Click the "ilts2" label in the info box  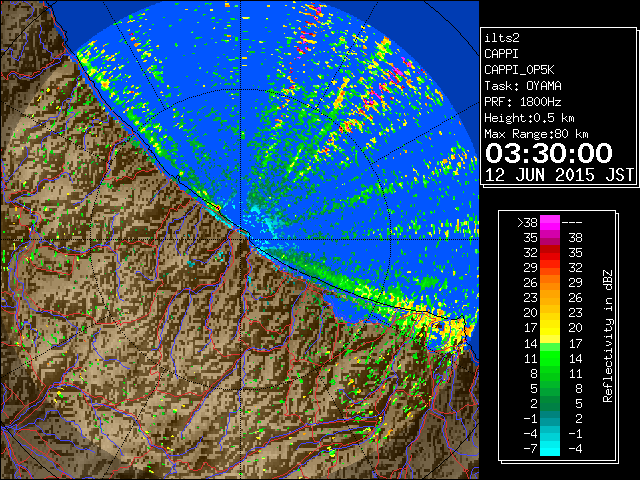[502, 38]
